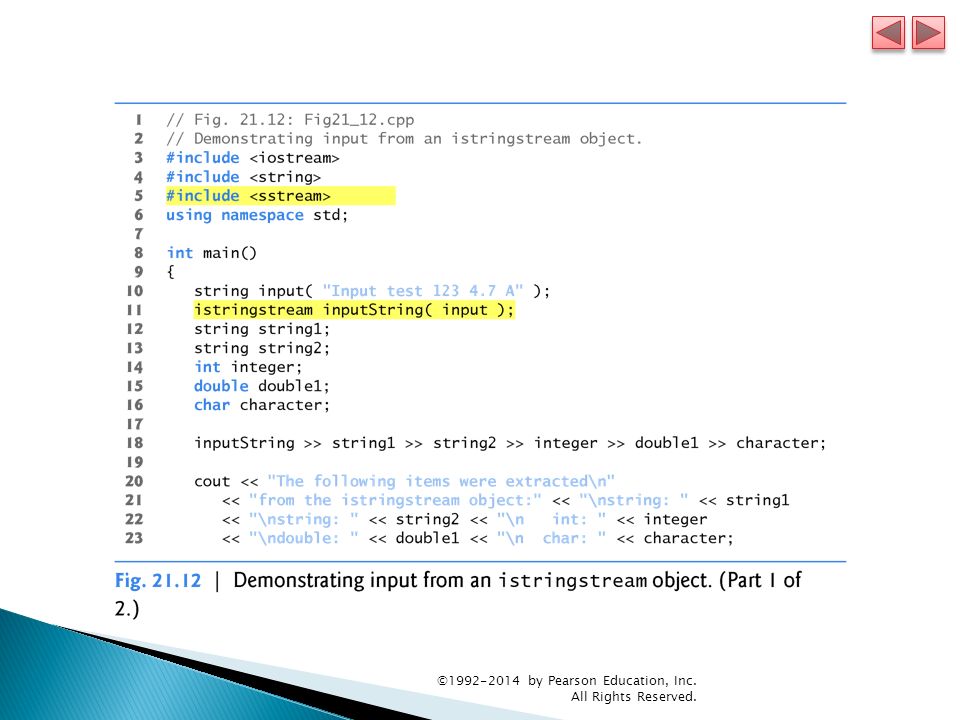
Task: Click the "int main()" line
Action: tap(212, 253)
